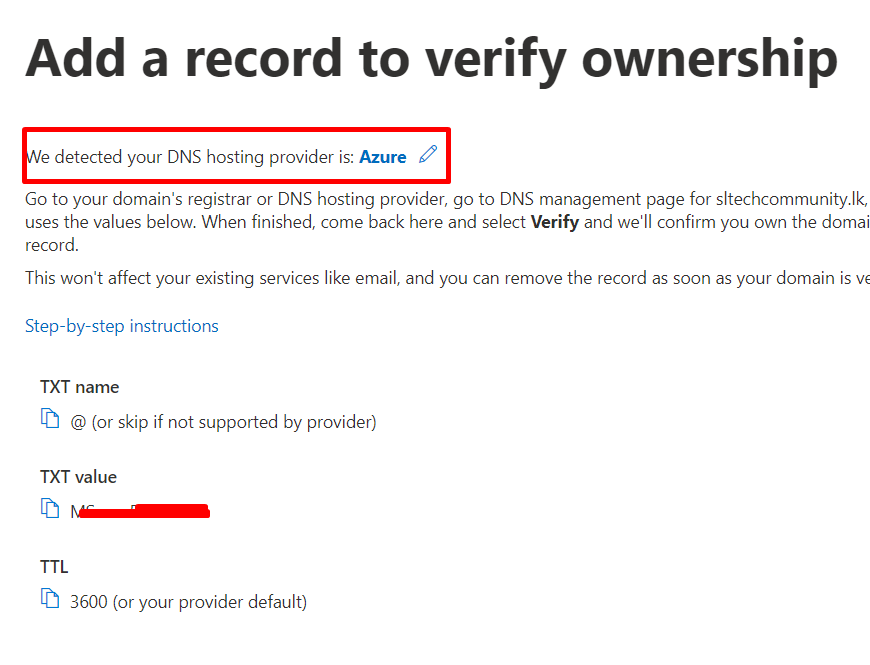Select the TTL label

point(54,566)
